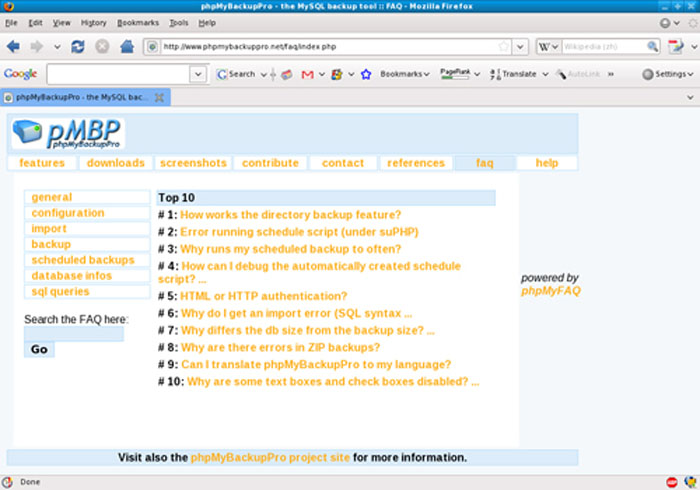The width and height of the screenshot is (700, 490).
Task: Open FAQ #1 about directory backup feature
Action: (291, 215)
